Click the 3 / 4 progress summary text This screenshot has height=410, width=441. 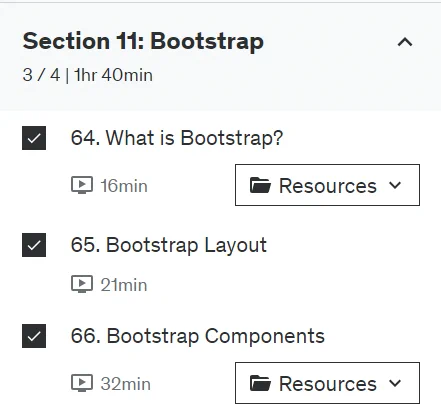(88, 75)
